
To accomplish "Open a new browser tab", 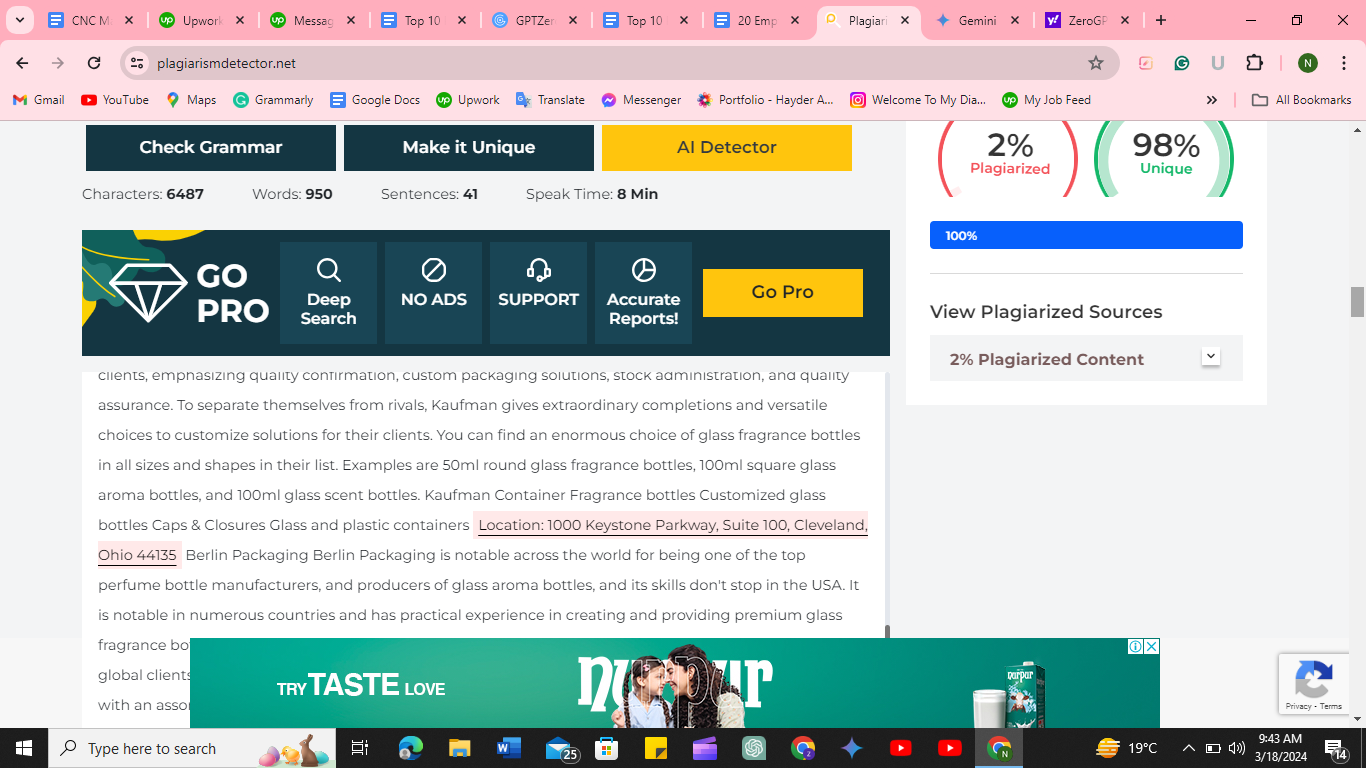I will click(x=1160, y=20).
